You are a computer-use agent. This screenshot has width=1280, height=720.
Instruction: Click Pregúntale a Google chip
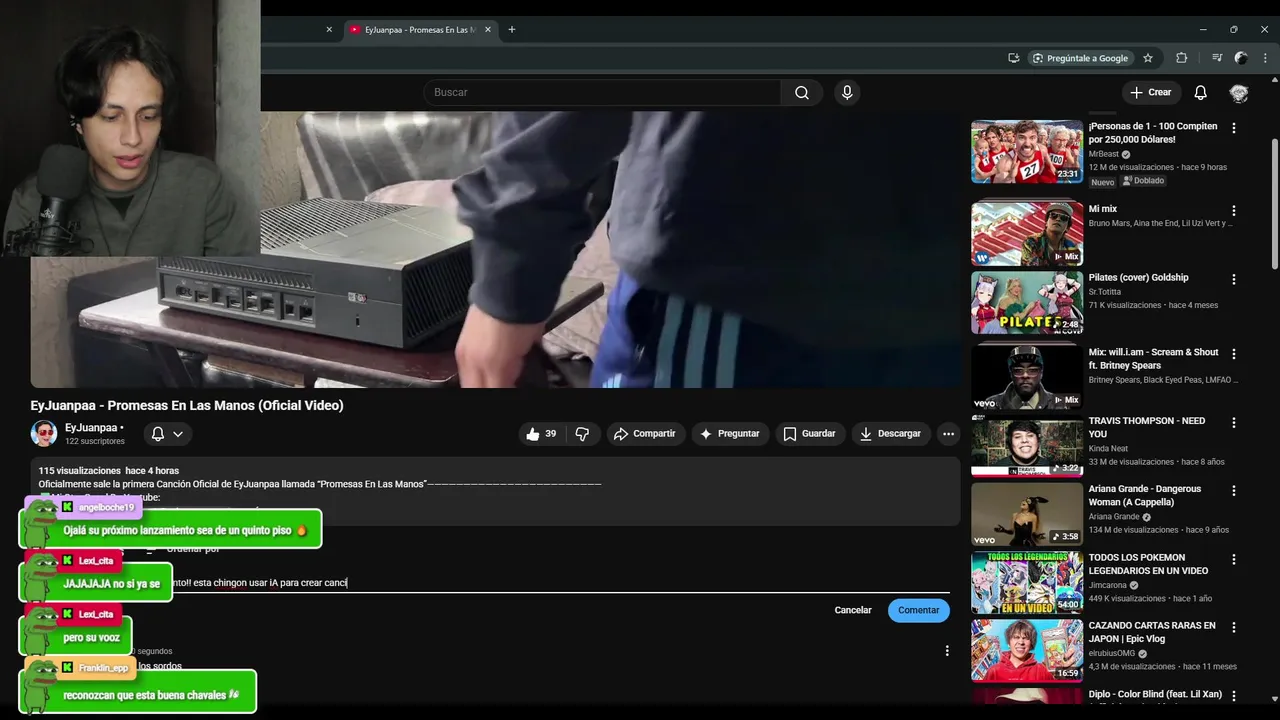click(x=1080, y=58)
